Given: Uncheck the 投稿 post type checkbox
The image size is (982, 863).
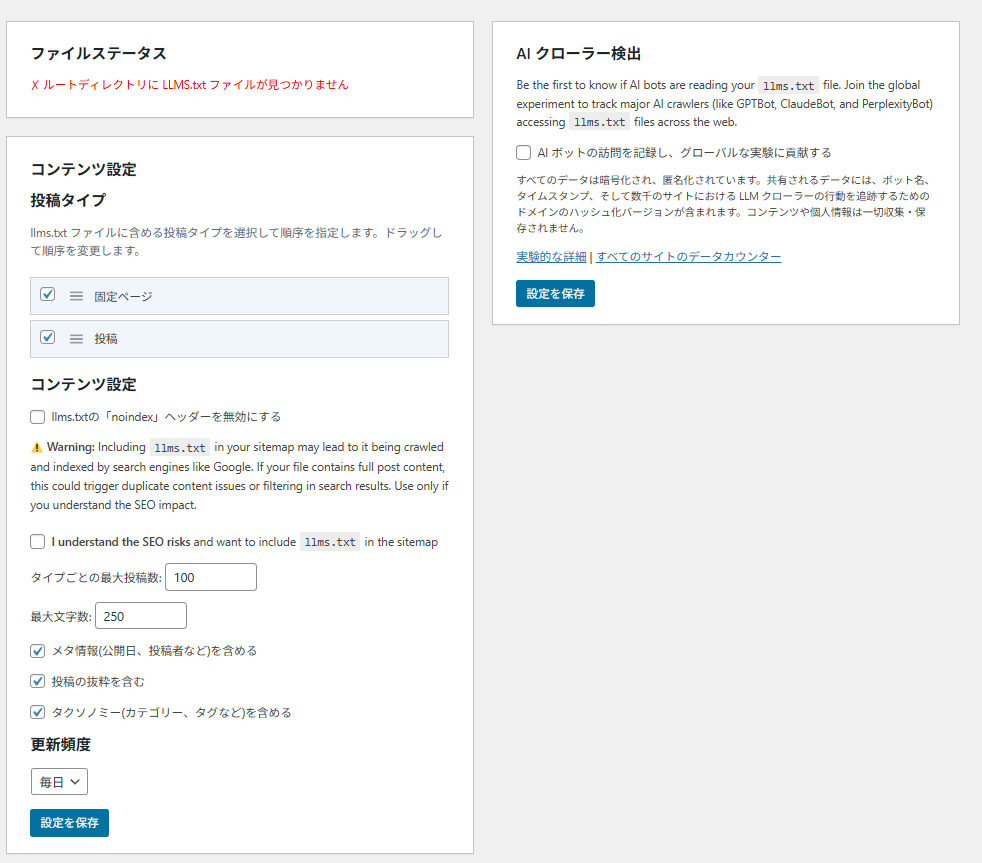Looking at the screenshot, I should (x=48, y=338).
